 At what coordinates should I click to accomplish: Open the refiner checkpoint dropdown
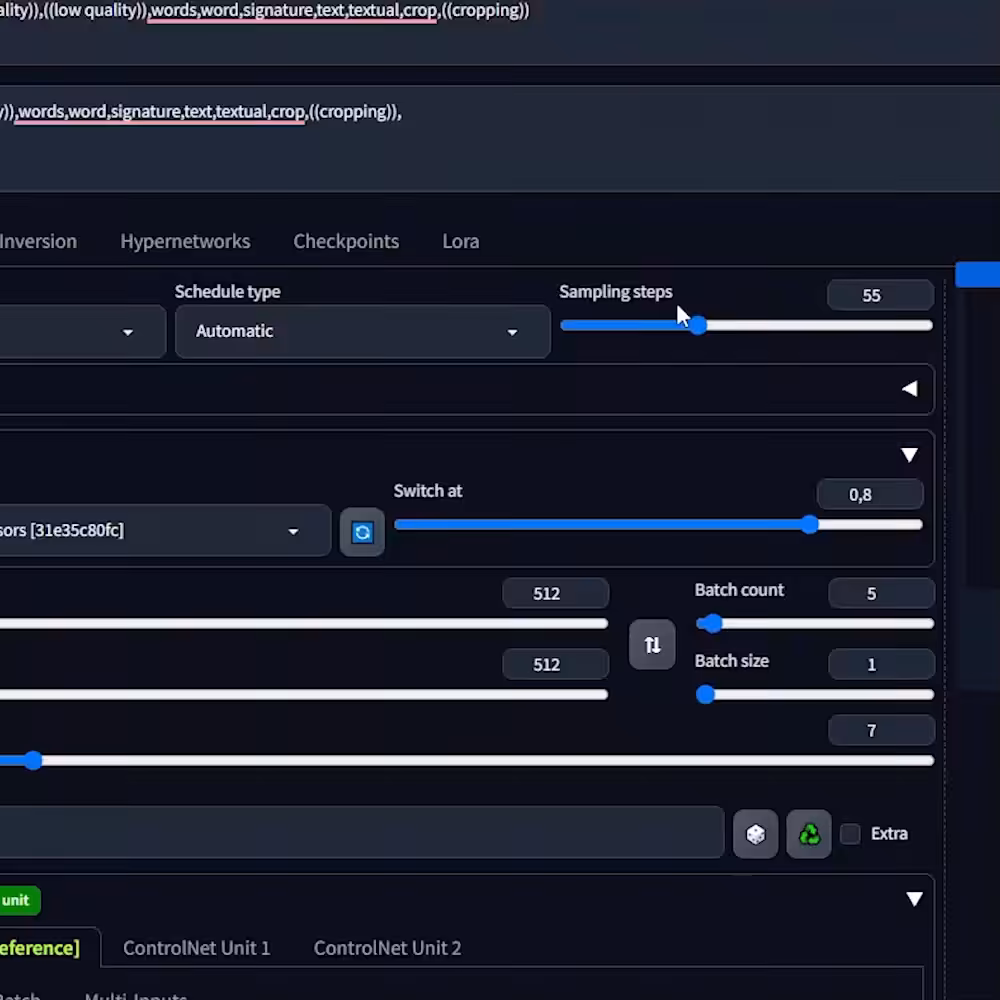165,531
